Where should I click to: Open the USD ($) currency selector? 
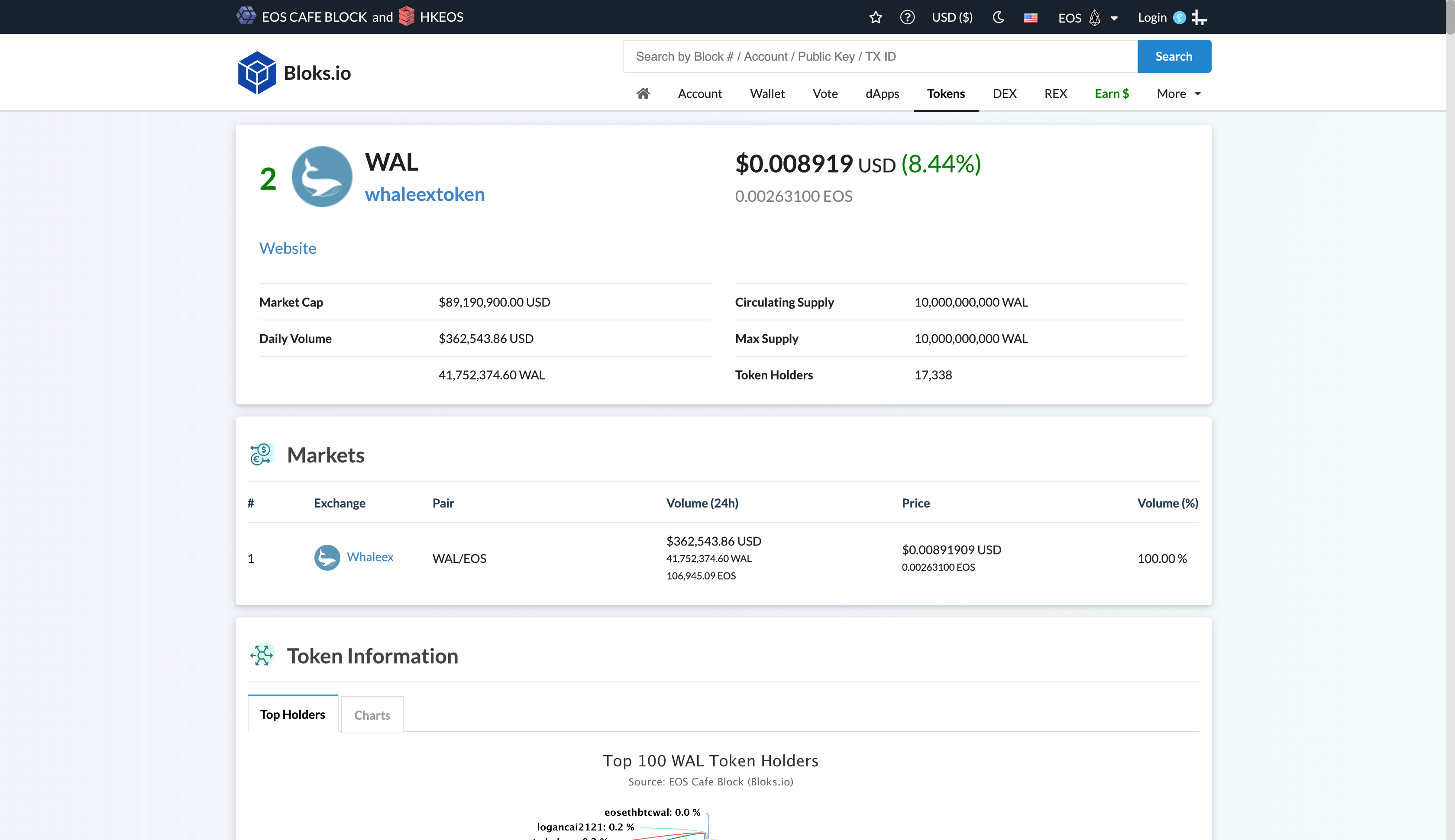click(x=952, y=17)
